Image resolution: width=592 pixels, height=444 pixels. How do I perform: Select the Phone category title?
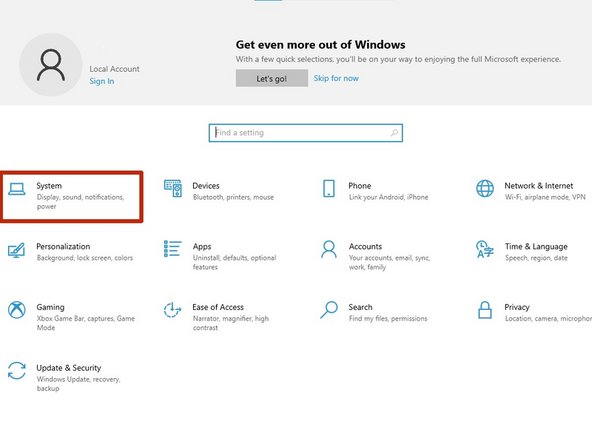[x=359, y=186]
